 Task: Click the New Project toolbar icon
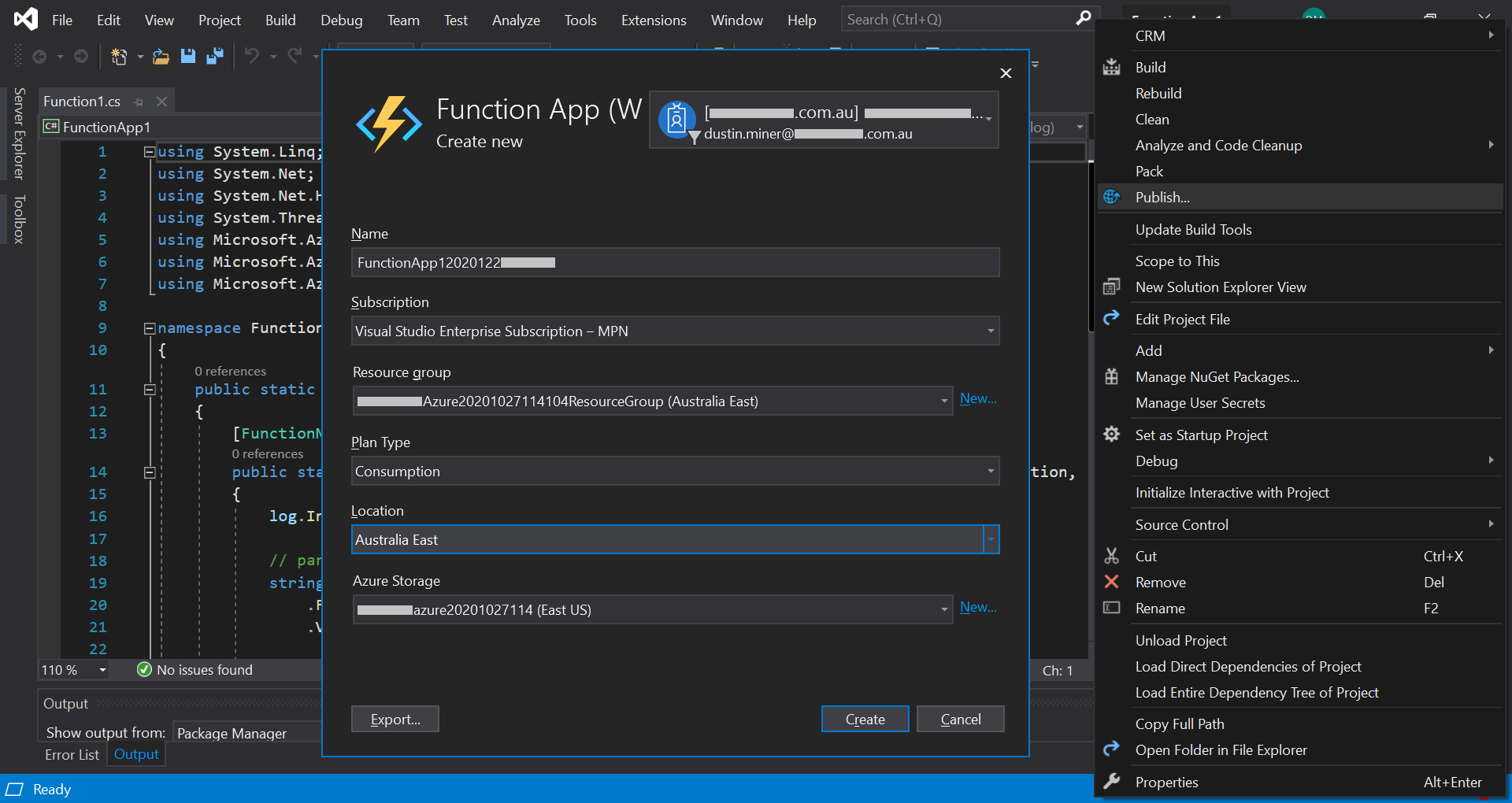[x=119, y=57]
